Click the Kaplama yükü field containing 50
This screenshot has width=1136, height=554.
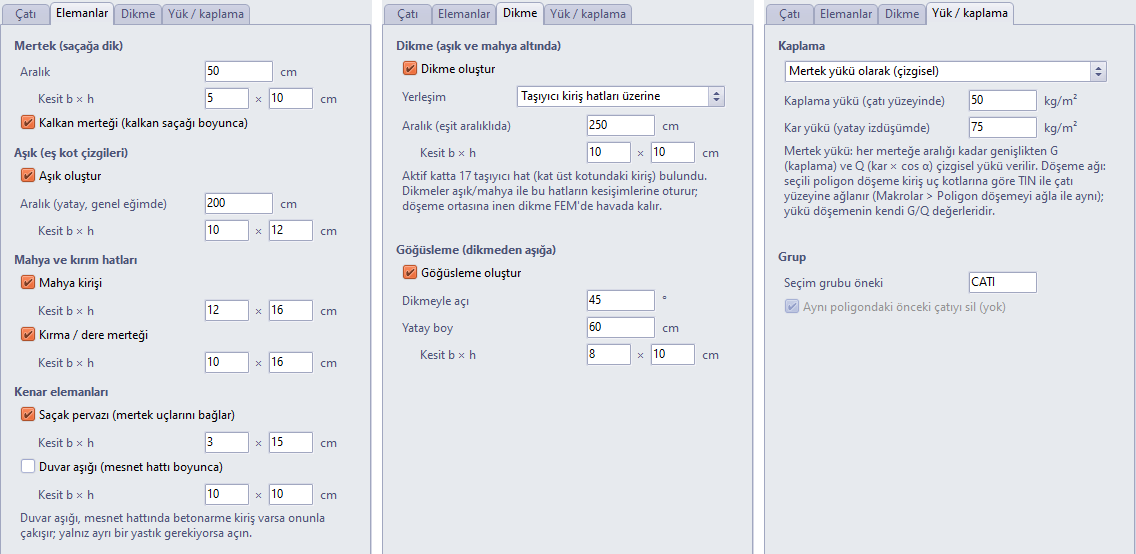point(1003,100)
